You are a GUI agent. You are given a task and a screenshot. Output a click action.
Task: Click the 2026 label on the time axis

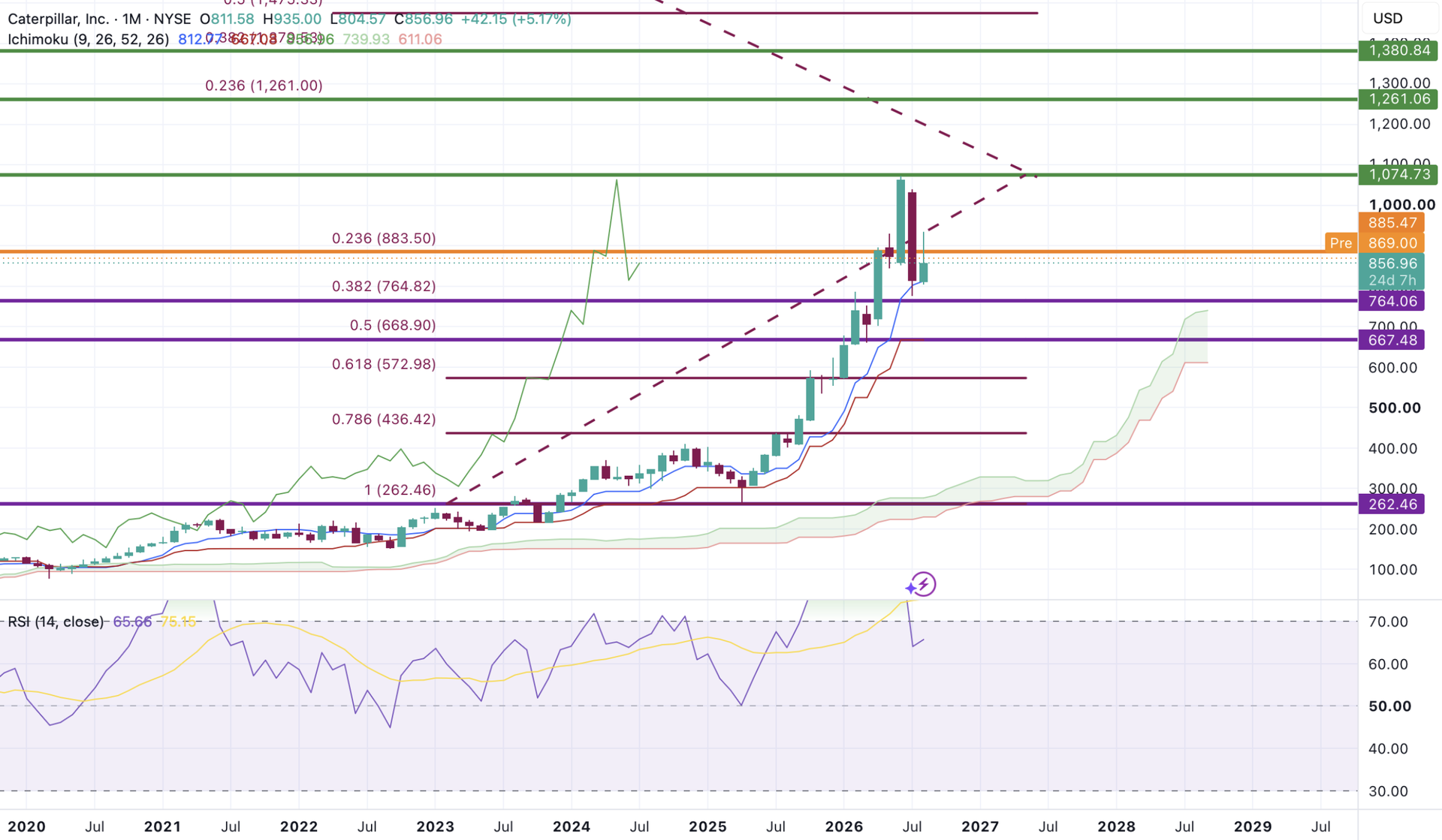[844, 826]
